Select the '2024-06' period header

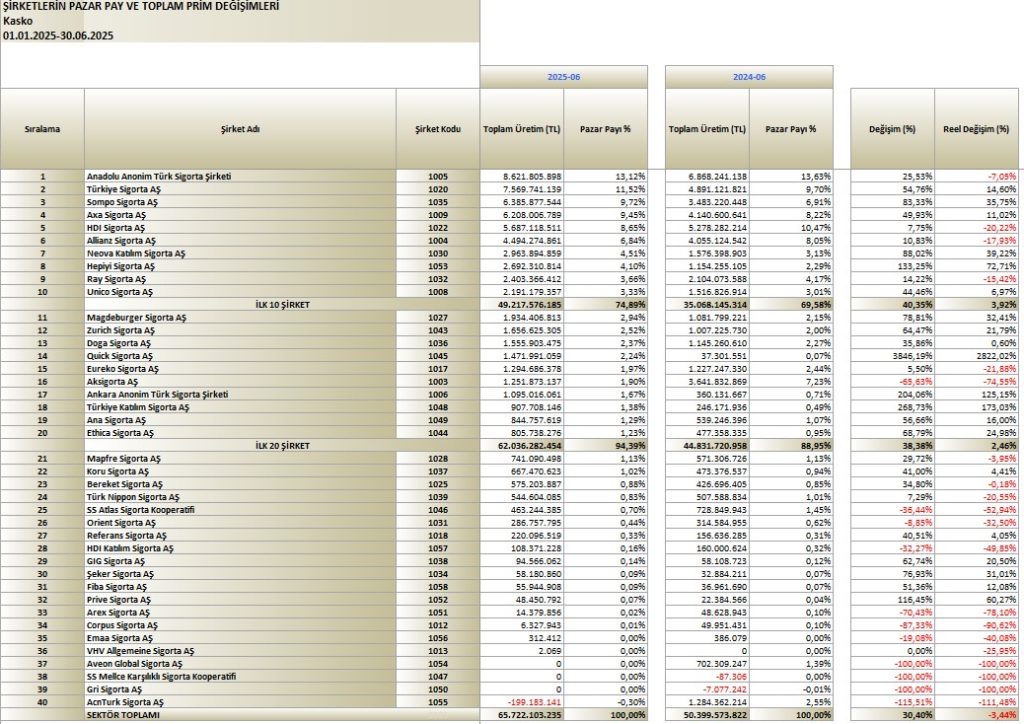(x=749, y=77)
